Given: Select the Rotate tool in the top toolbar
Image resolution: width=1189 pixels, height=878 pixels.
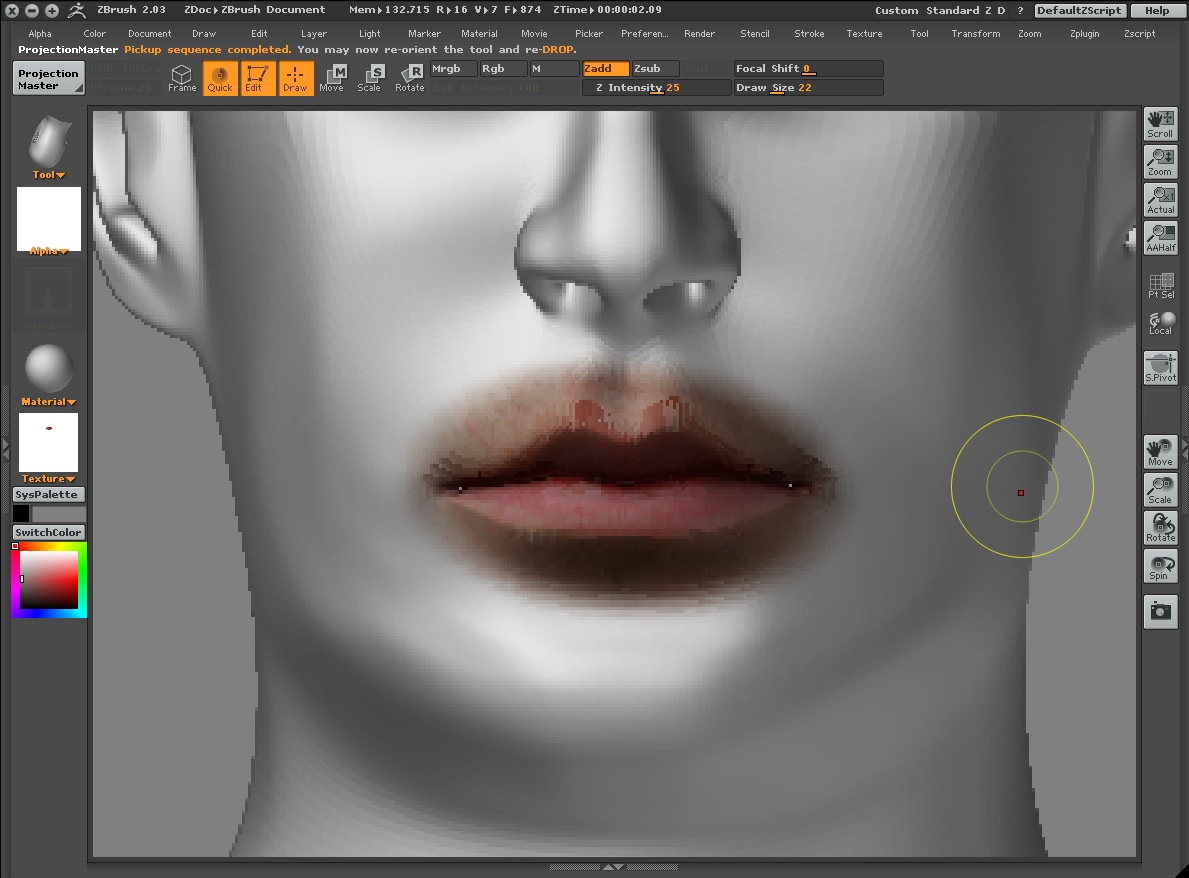Looking at the screenshot, I should 409,78.
